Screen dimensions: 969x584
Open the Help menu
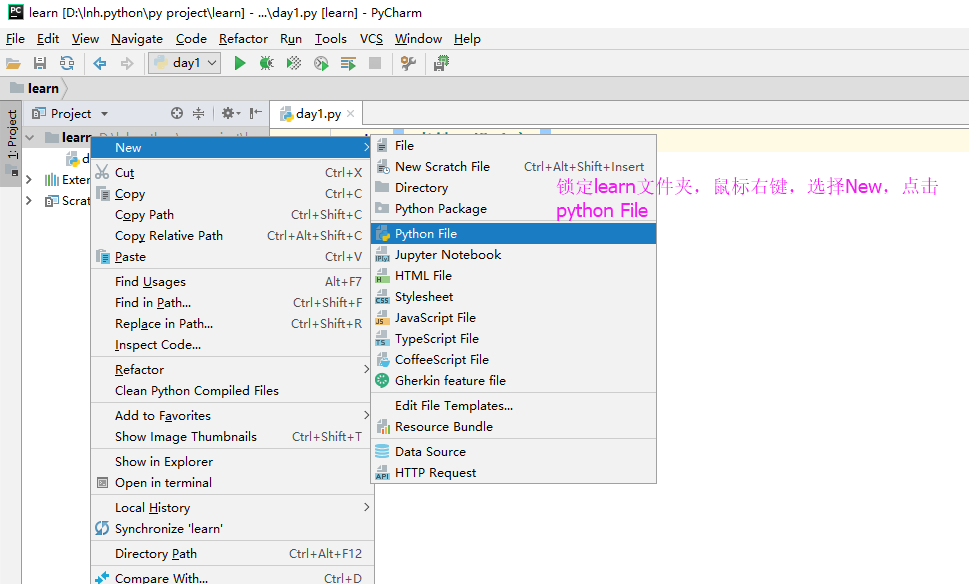[467, 39]
